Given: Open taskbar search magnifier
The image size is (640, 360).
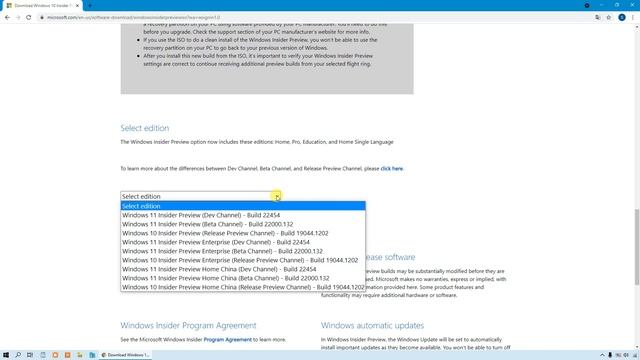Looking at the screenshot, I should coord(18,355).
